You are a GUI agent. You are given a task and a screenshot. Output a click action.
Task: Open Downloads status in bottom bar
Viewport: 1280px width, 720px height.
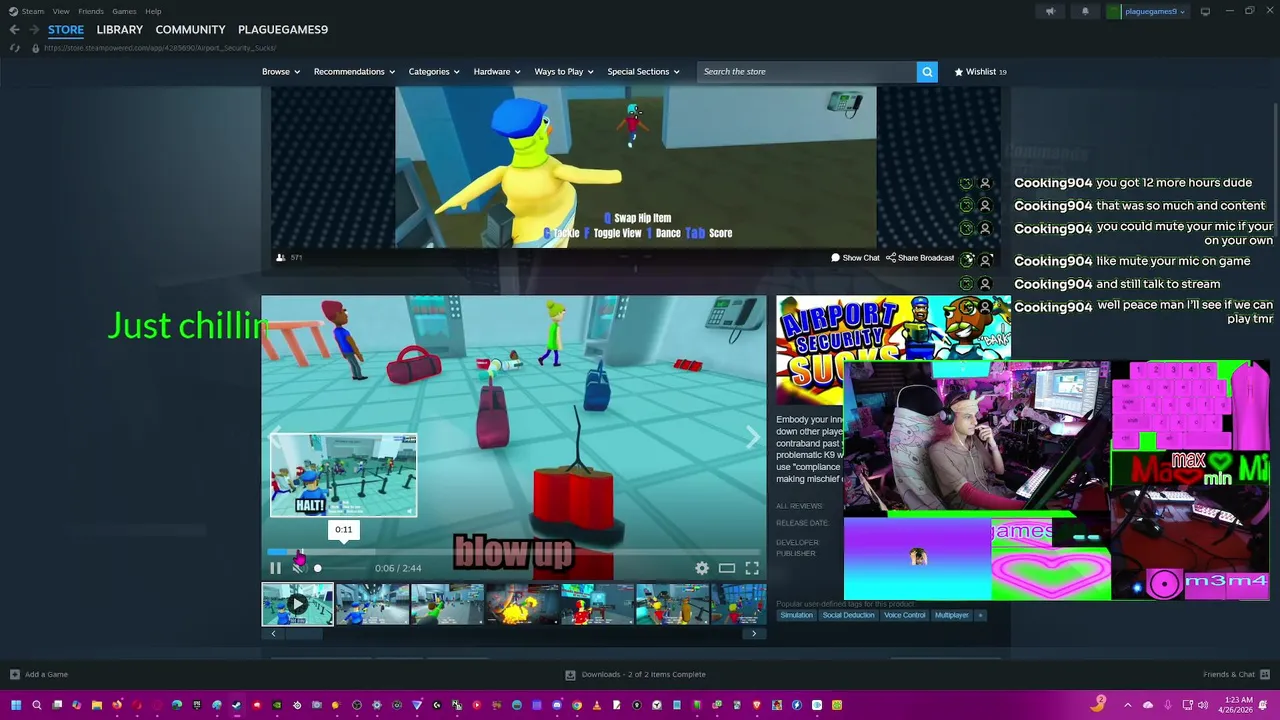pyautogui.click(x=635, y=674)
